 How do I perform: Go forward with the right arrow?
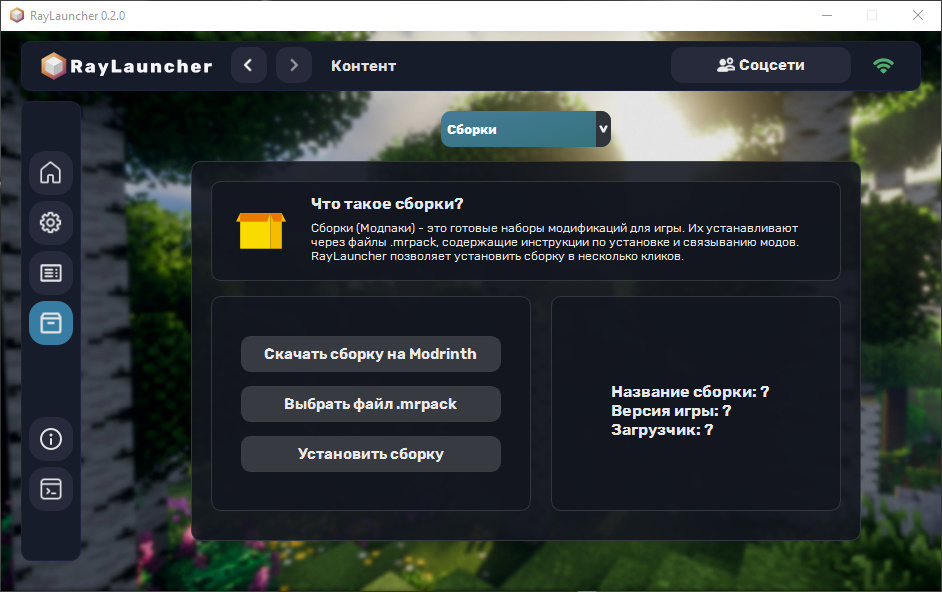pos(294,66)
